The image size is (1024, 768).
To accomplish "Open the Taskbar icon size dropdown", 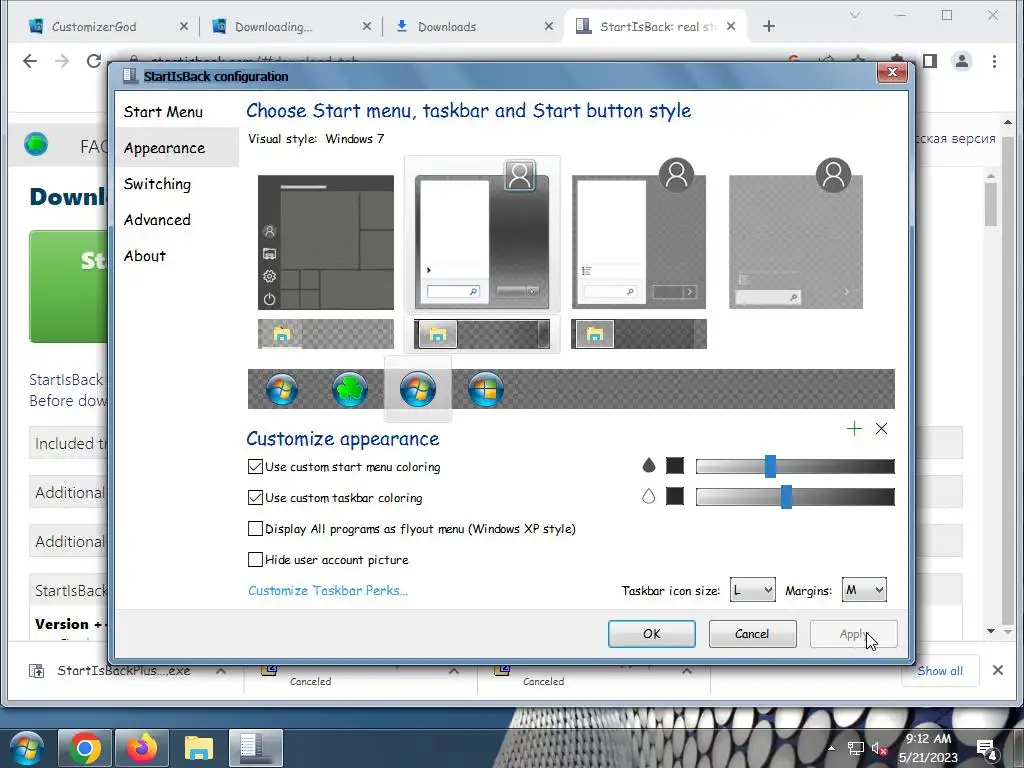I will [x=752, y=590].
